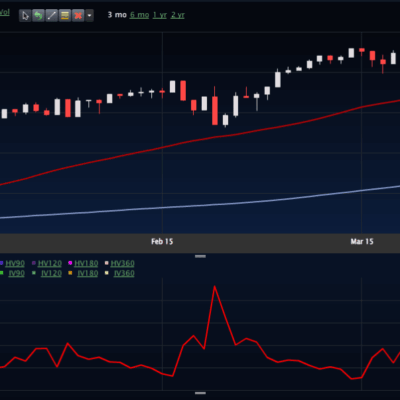Toggle the IV180 series
Screen dimensions: 400x400
(88, 273)
